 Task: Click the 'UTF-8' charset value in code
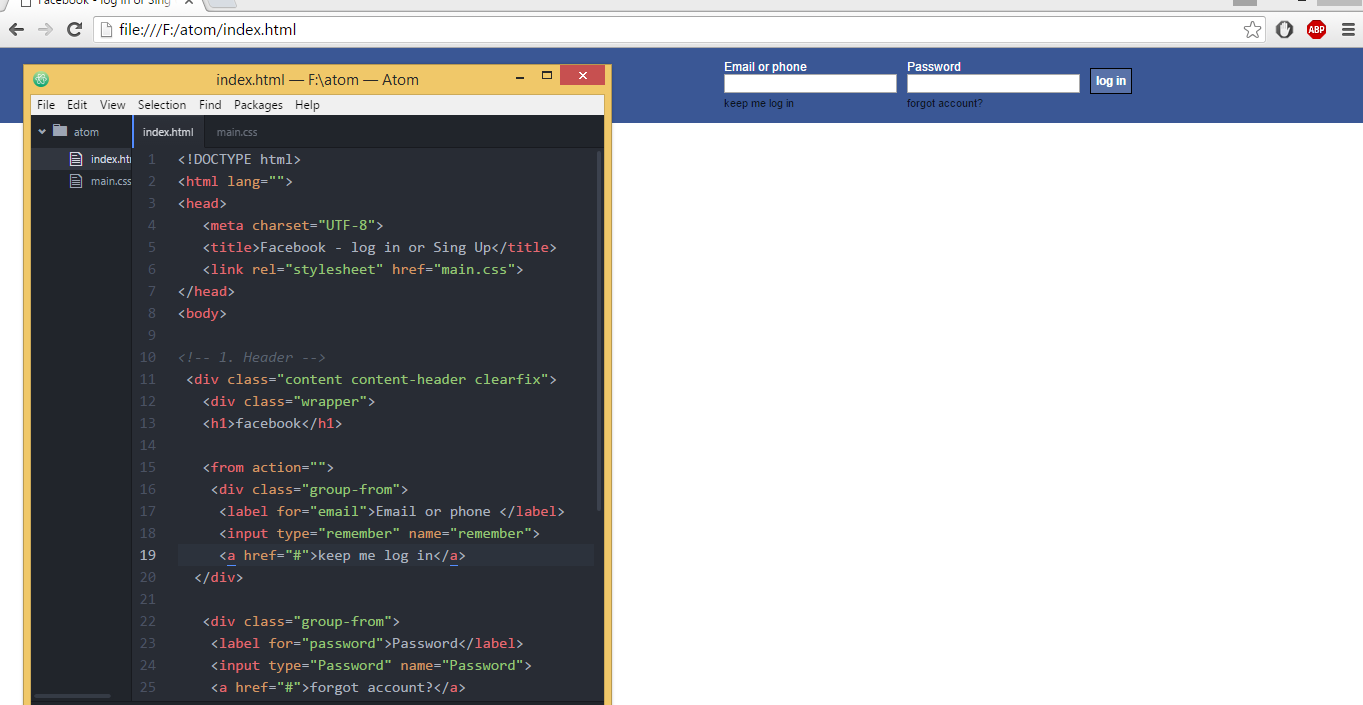point(347,225)
